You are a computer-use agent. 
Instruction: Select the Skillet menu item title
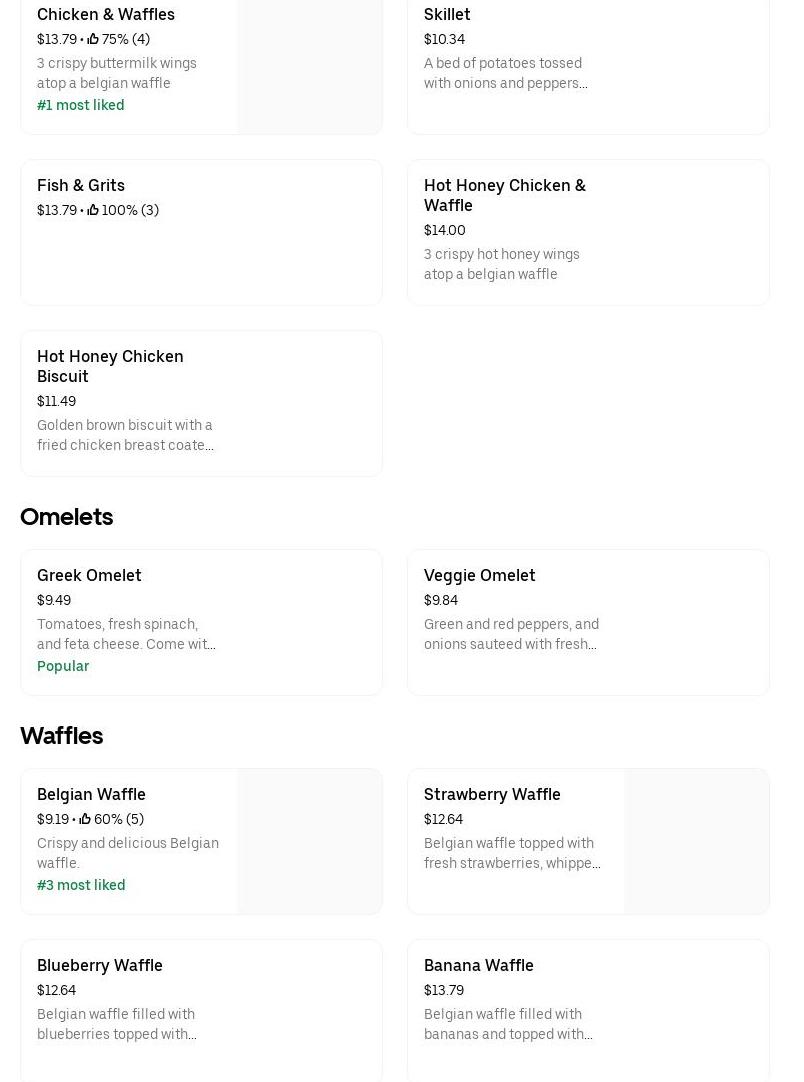(447, 15)
